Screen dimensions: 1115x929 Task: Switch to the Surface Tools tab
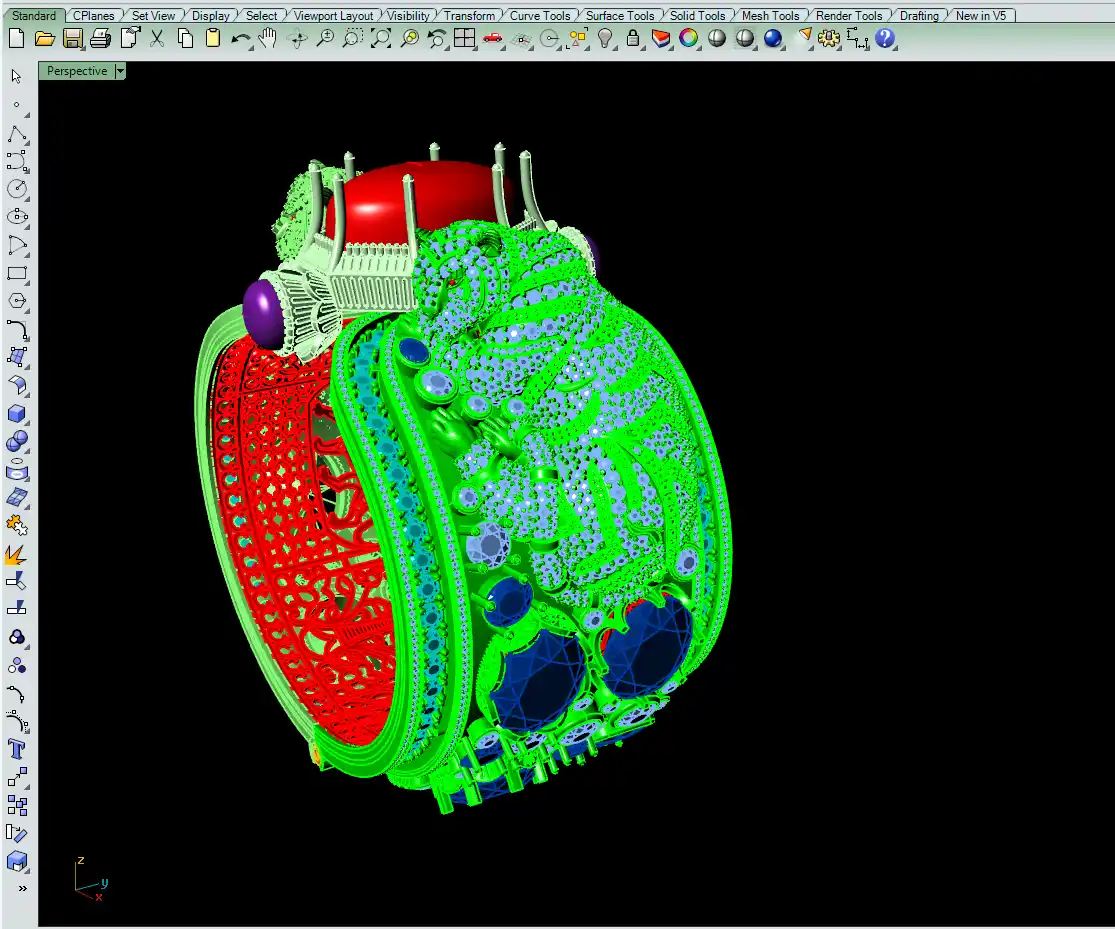tap(619, 16)
